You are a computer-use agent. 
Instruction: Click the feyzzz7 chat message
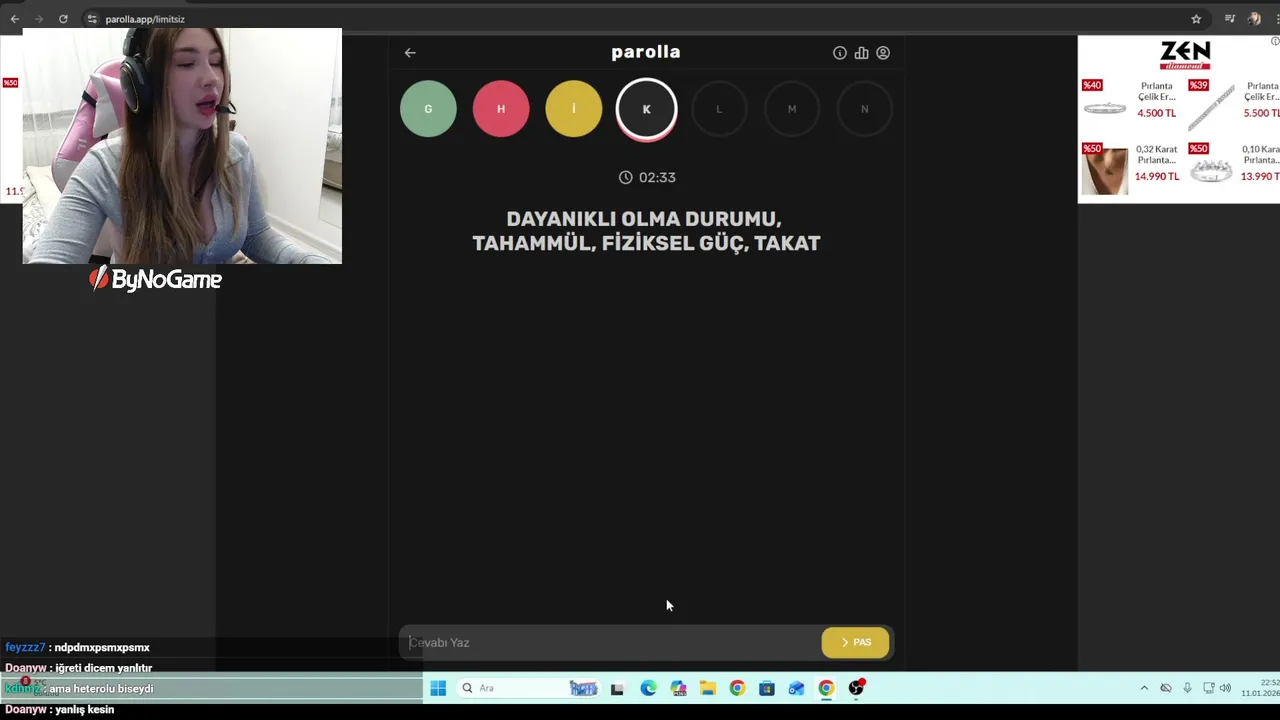click(x=77, y=647)
